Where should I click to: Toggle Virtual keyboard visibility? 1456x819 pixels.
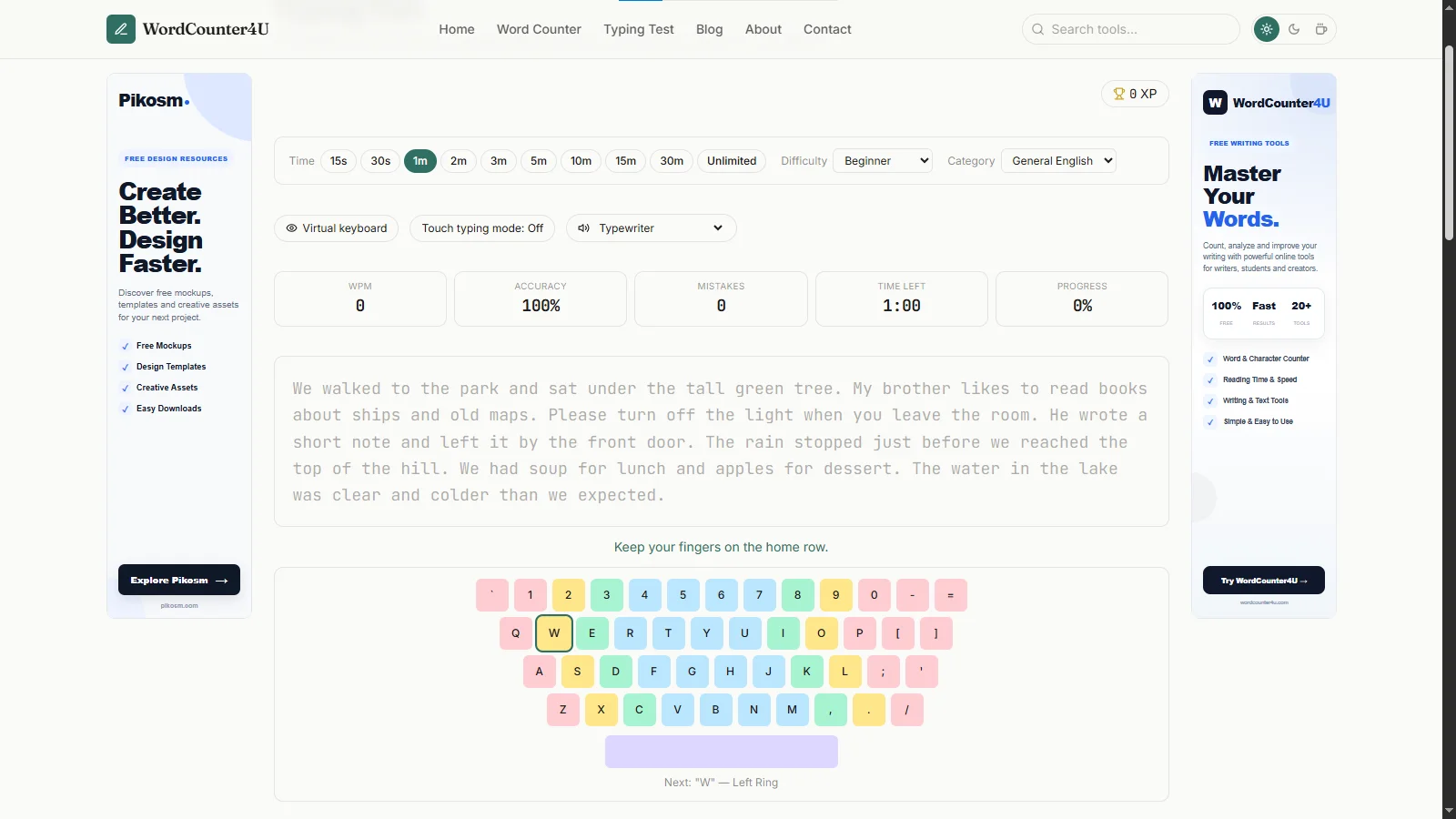pyautogui.click(x=337, y=228)
